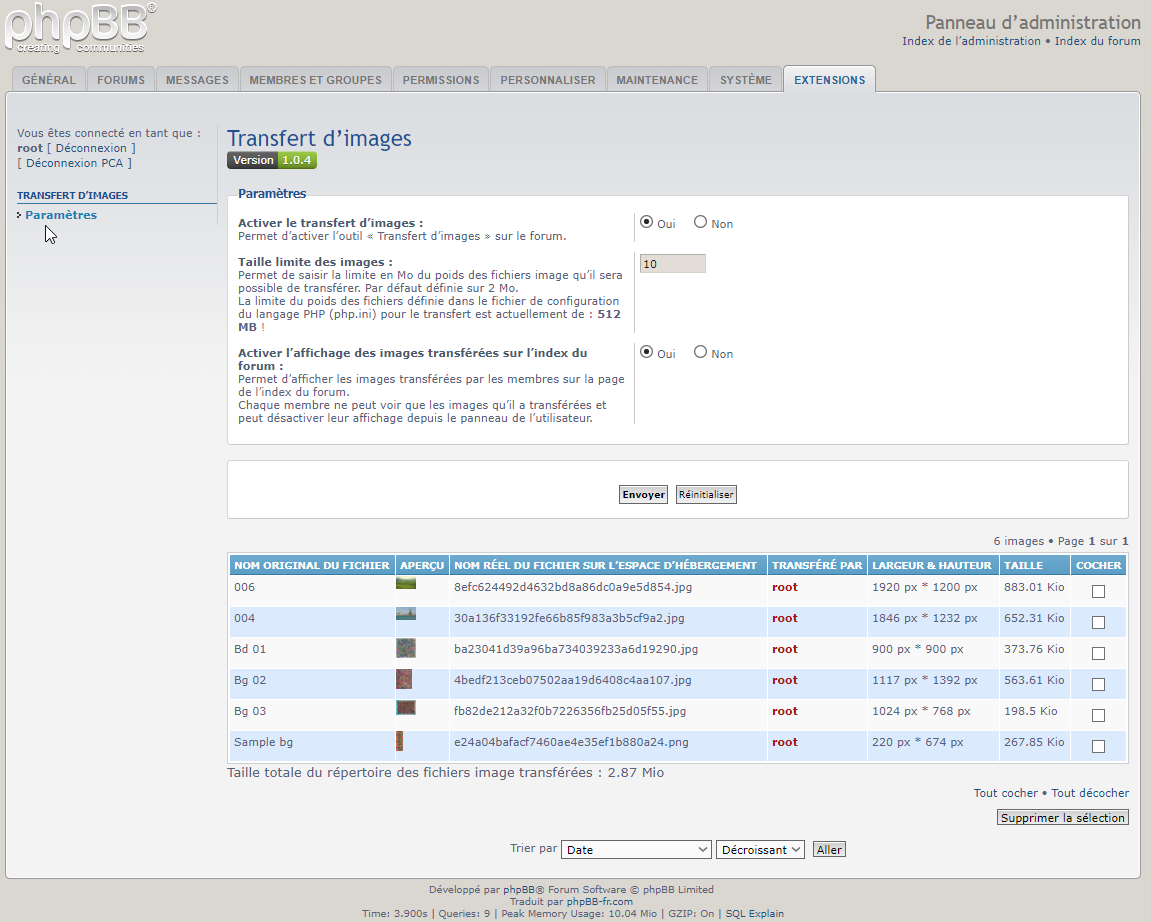Click the Tout cocher link
This screenshot has height=922, width=1151.
(x=1005, y=793)
